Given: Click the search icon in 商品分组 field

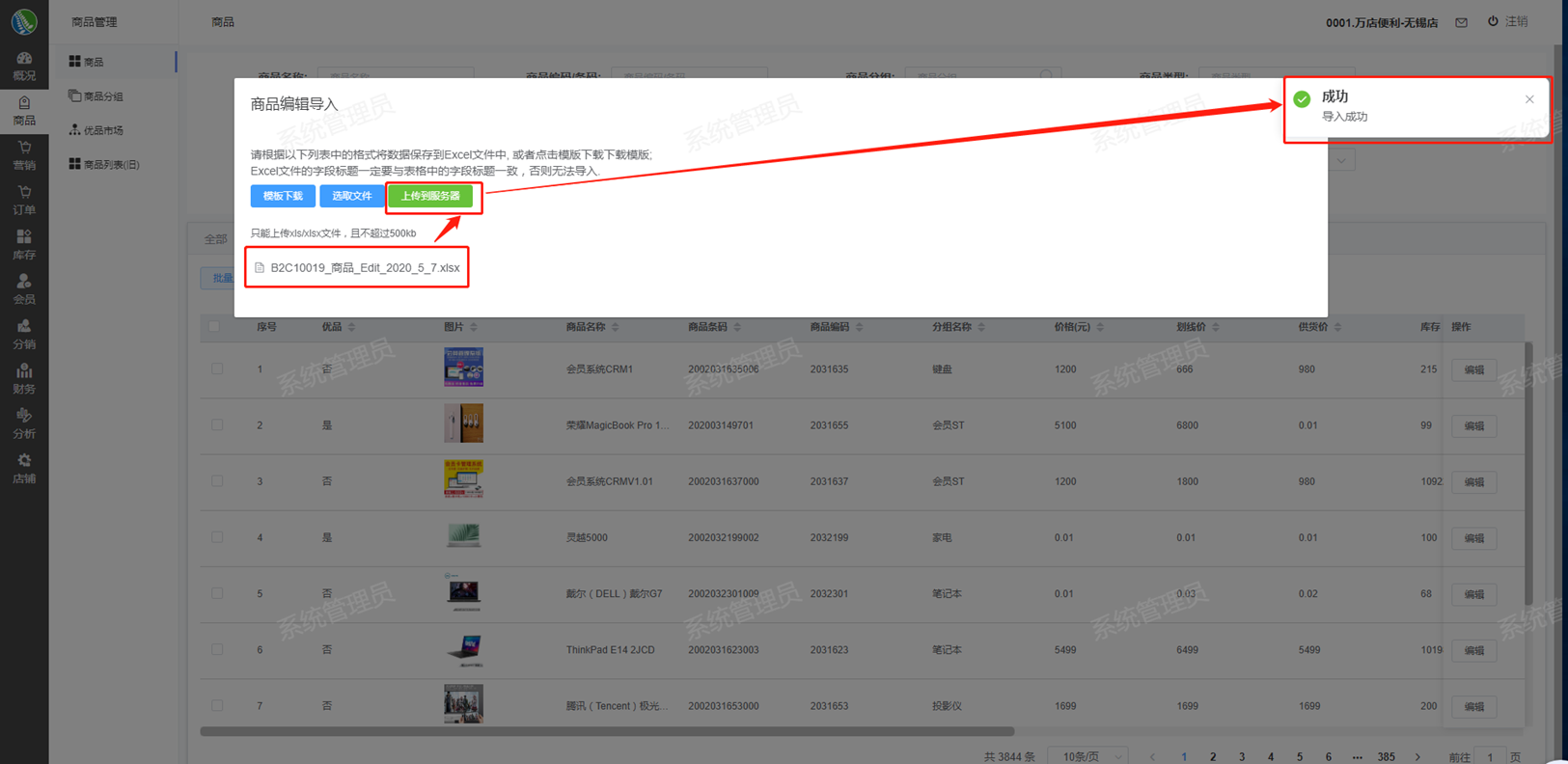Looking at the screenshot, I should tap(1046, 75).
